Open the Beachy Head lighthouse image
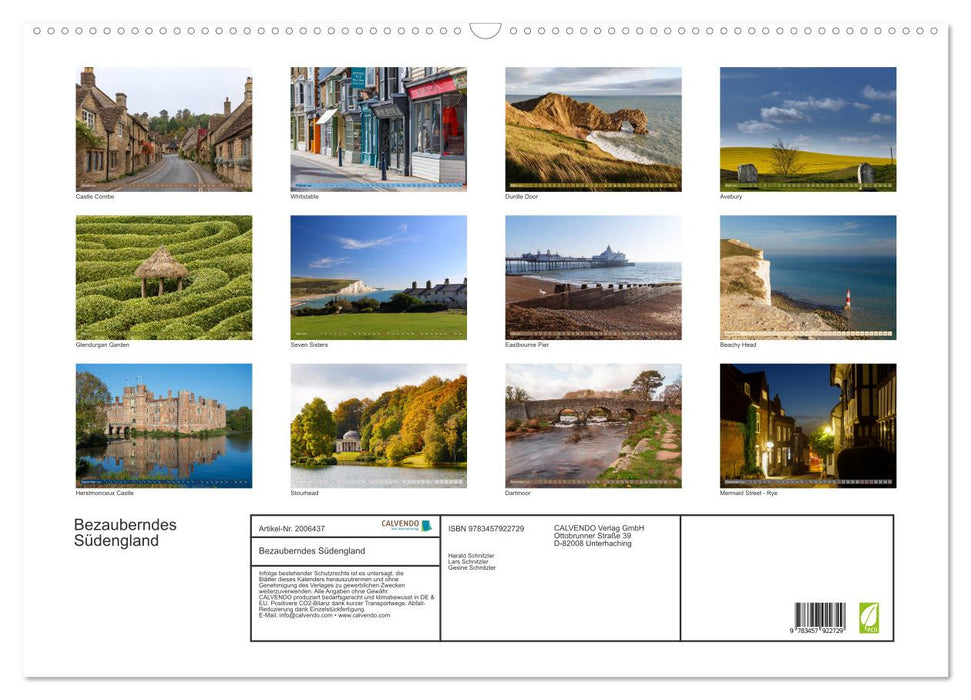 click(x=808, y=276)
